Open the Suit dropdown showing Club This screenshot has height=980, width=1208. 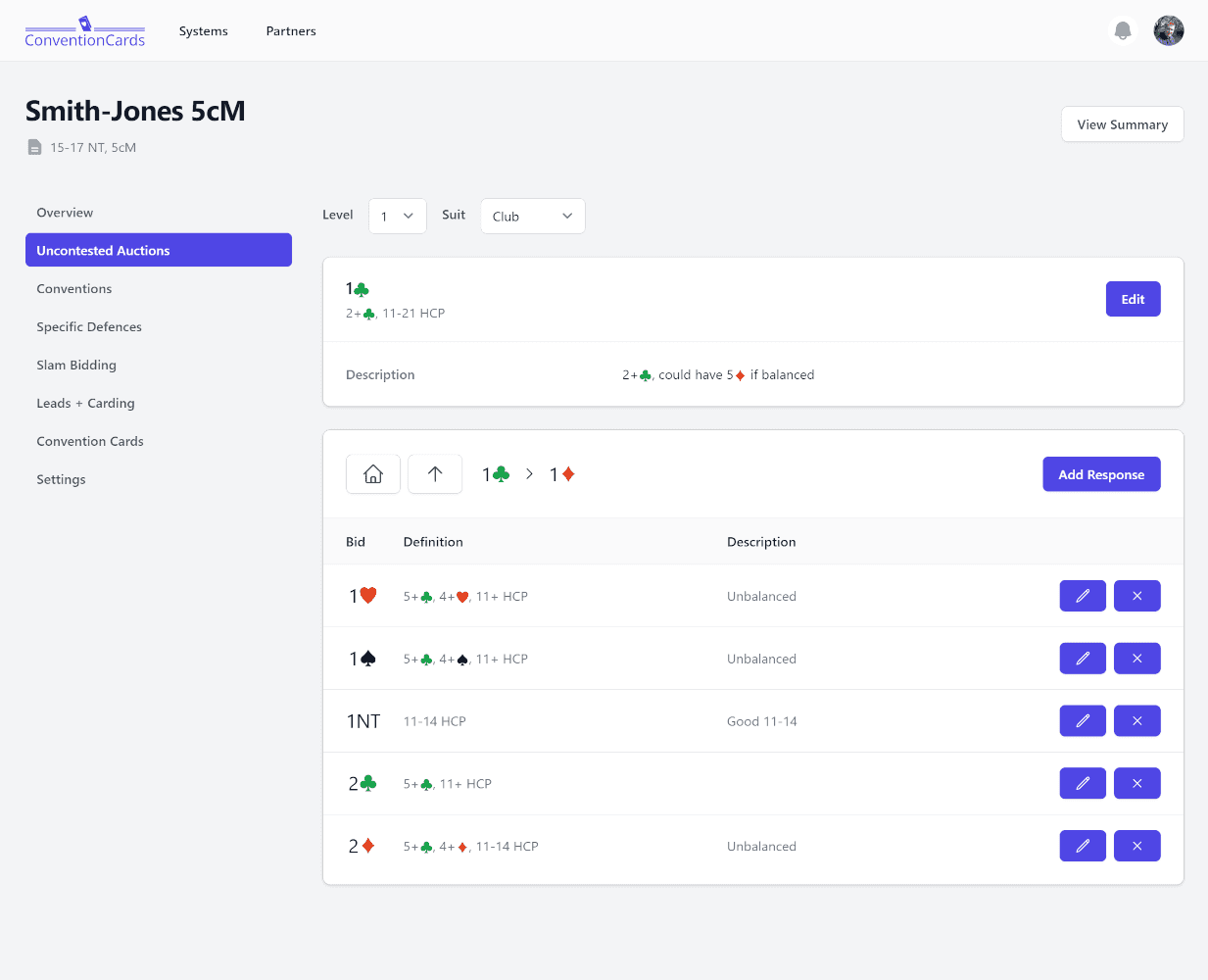coord(532,217)
